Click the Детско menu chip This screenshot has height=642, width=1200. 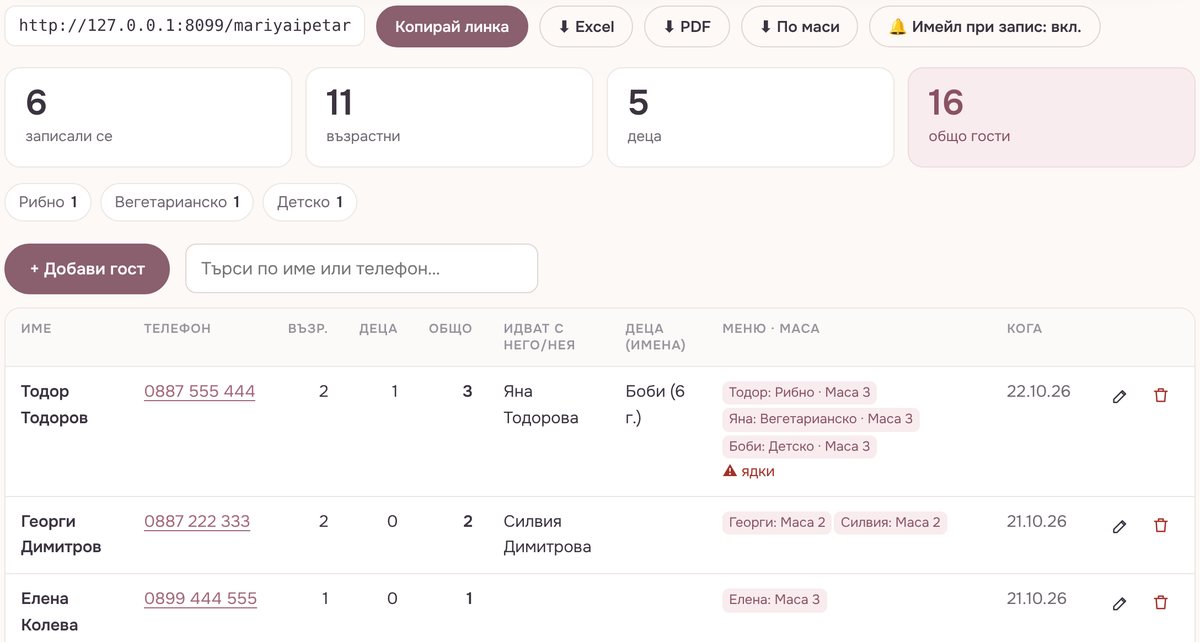pos(310,202)
